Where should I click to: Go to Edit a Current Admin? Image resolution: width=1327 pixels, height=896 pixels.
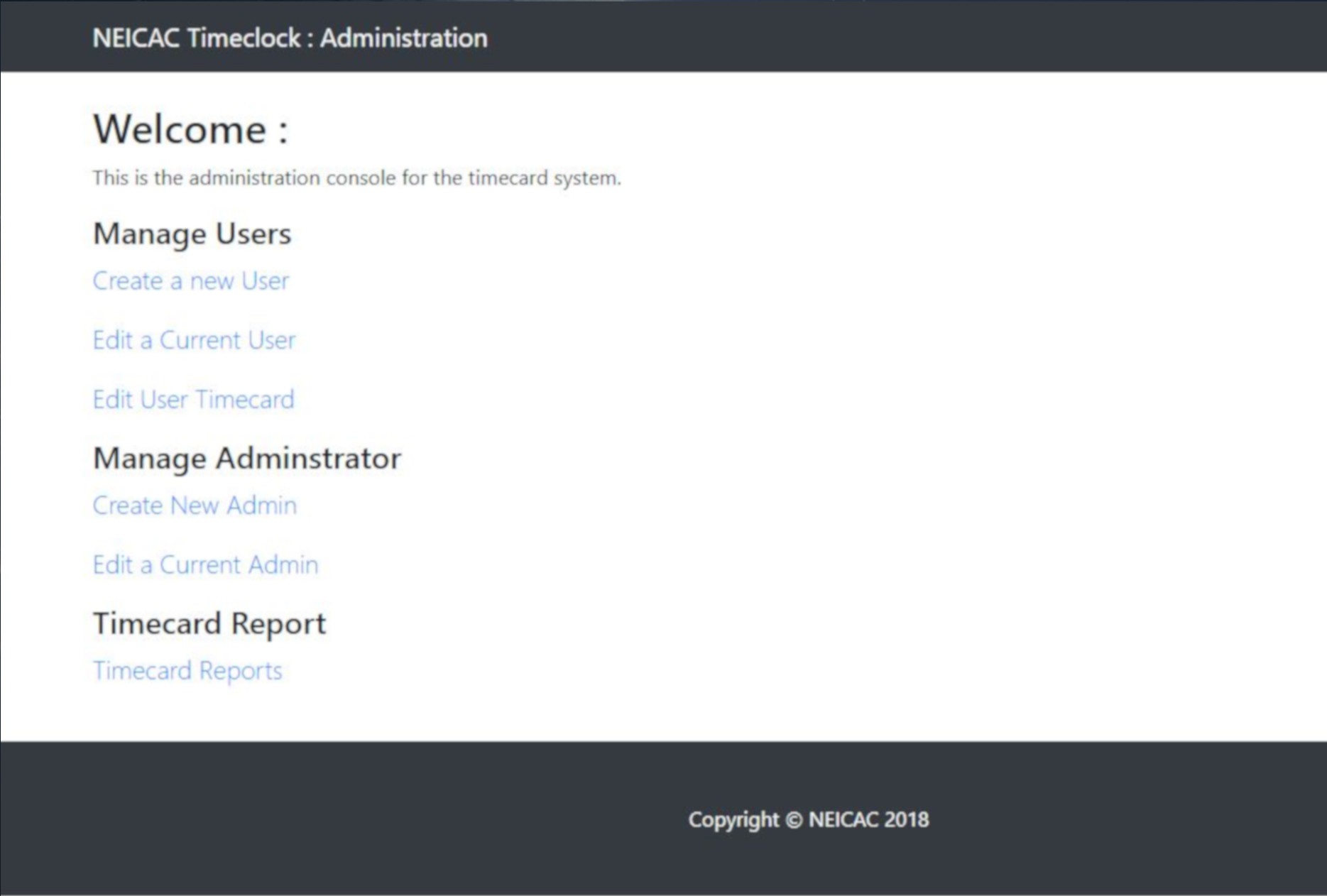[x=205, y=565]
